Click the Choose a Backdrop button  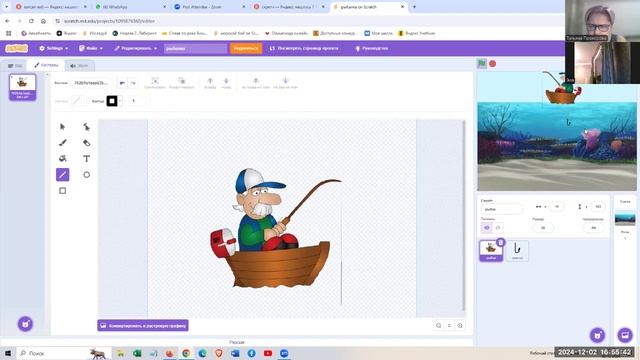tap(625, 336)
